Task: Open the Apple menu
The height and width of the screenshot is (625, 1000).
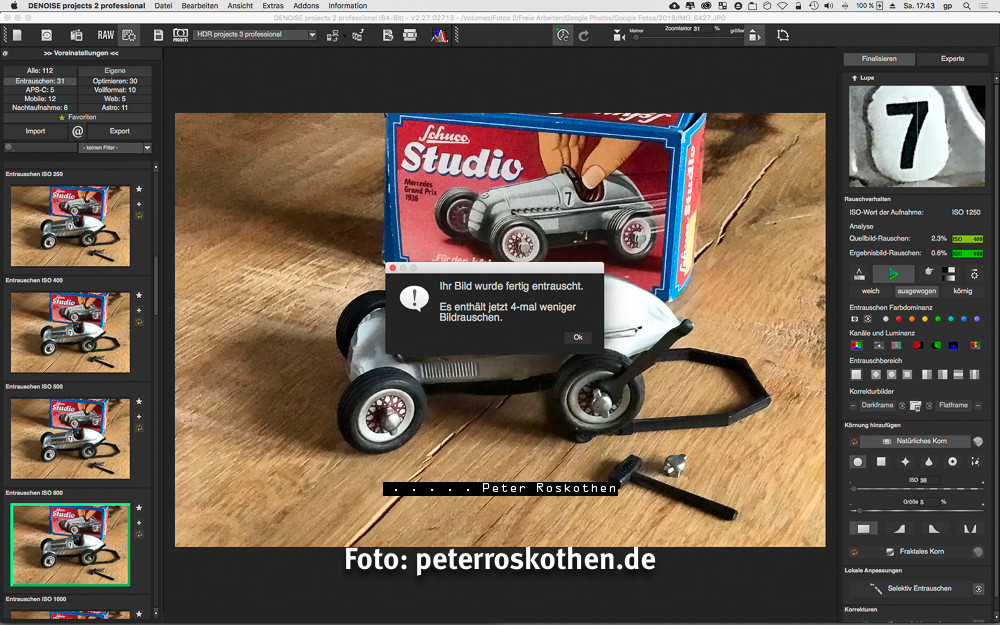Action: pyautogui.click(x=13, y=6)
